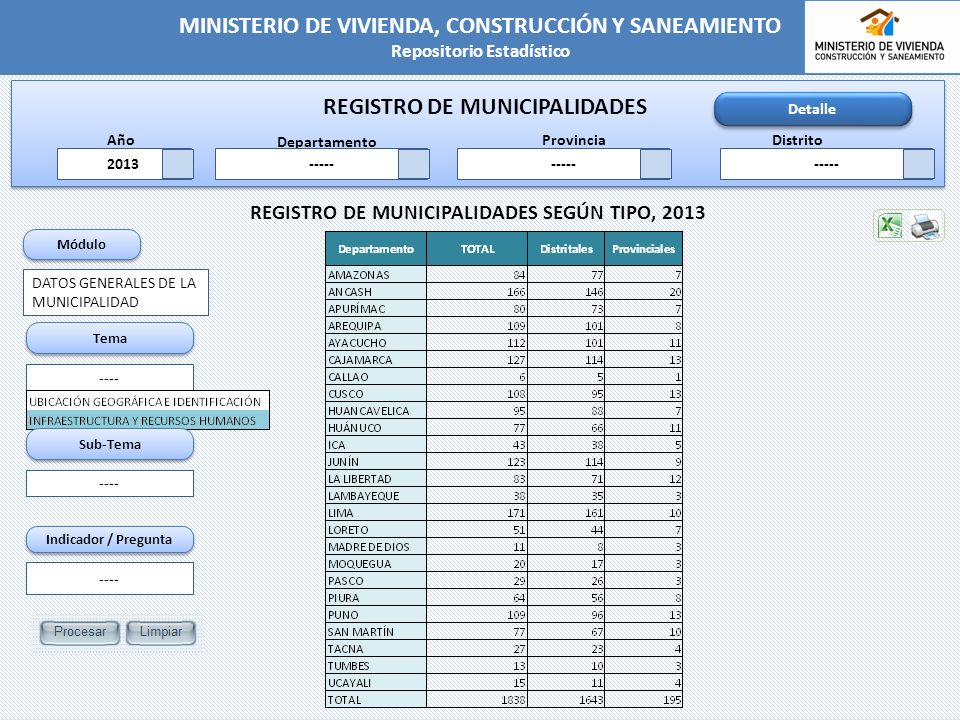Click the Repositorio Estadístico subtitle
This screenshot has height=720, width=960.
[481, 51]
